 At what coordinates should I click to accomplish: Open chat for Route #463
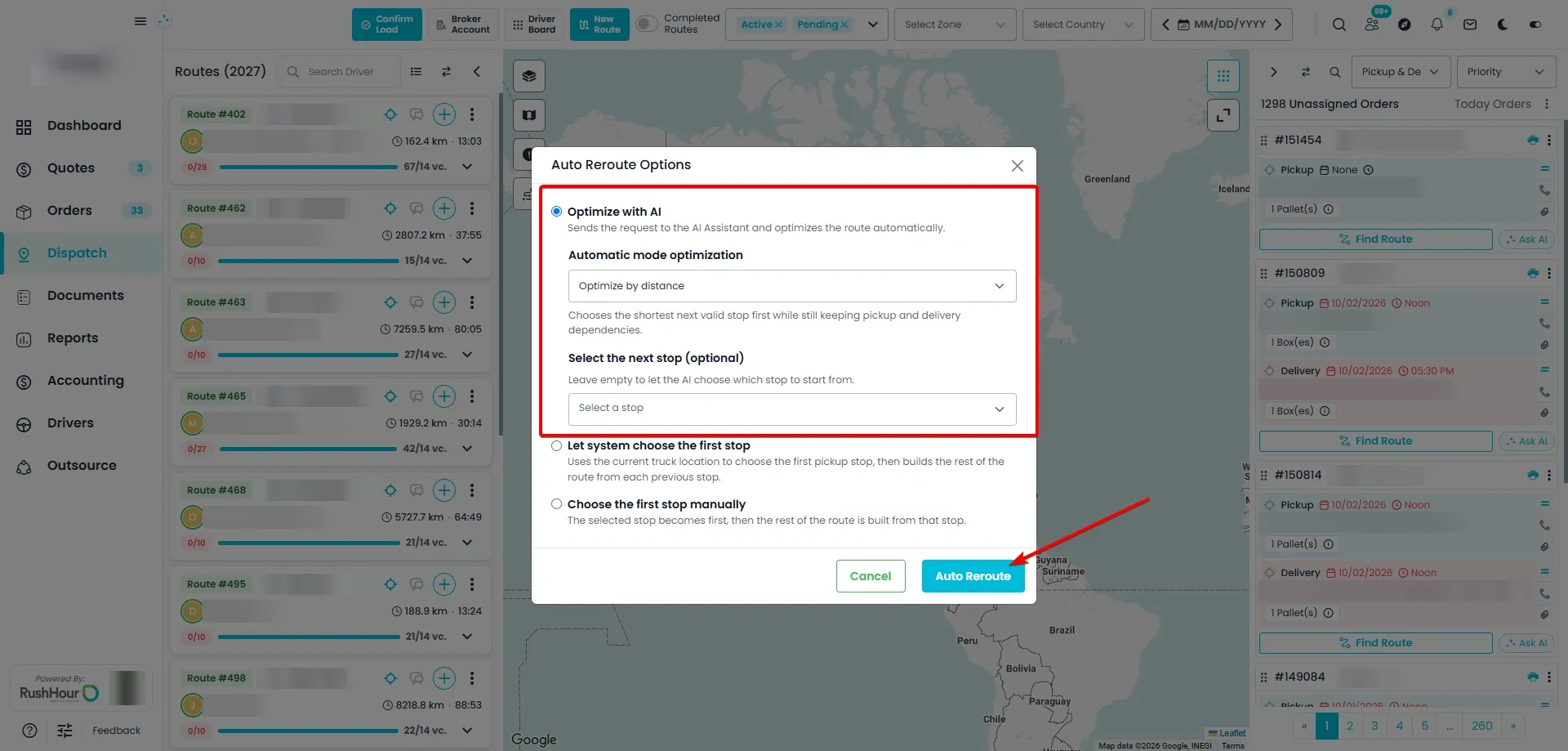point(416,302)
